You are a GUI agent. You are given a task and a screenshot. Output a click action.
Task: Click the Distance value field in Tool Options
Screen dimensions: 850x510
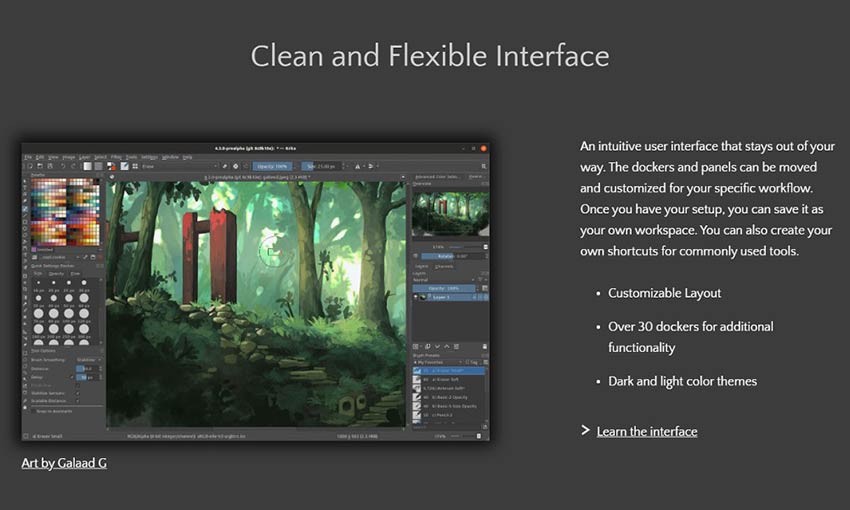(88, 369)
